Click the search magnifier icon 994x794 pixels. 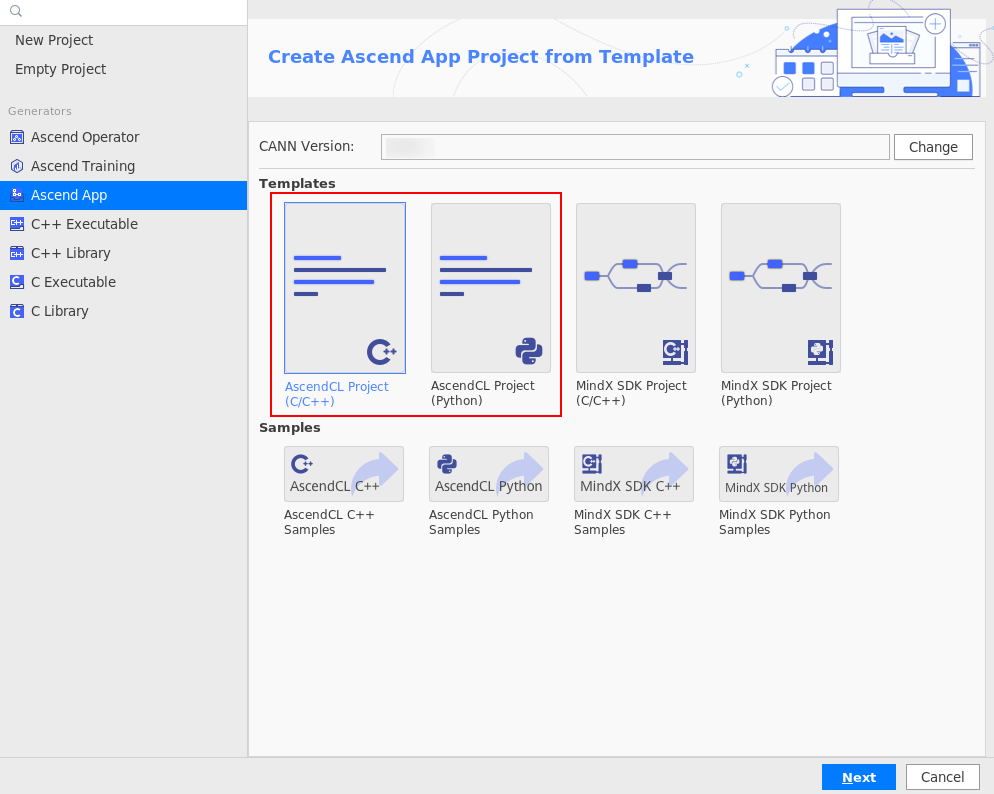coord(16,11)
